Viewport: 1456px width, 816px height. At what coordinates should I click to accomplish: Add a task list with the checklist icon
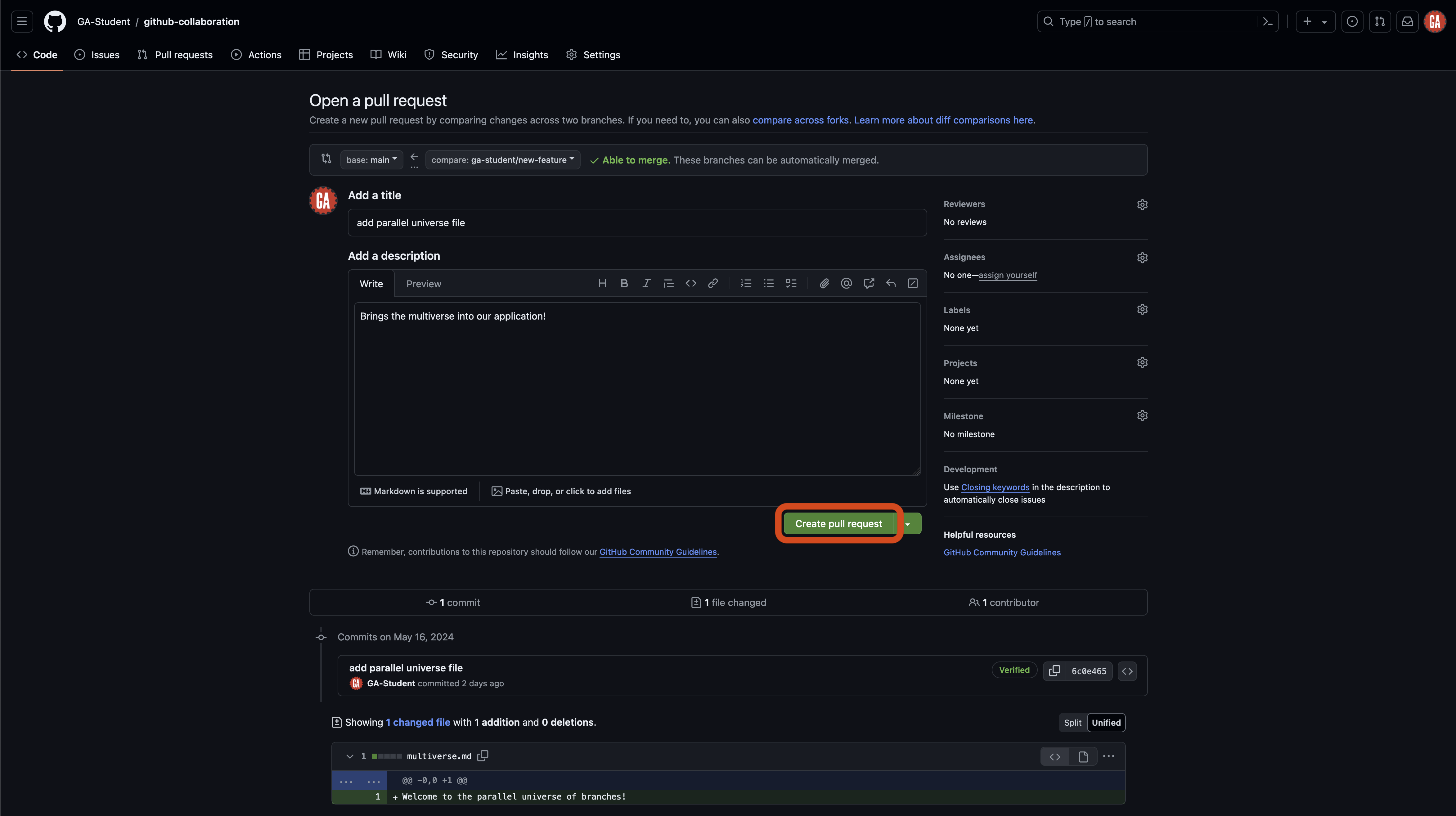pos(791,283)
